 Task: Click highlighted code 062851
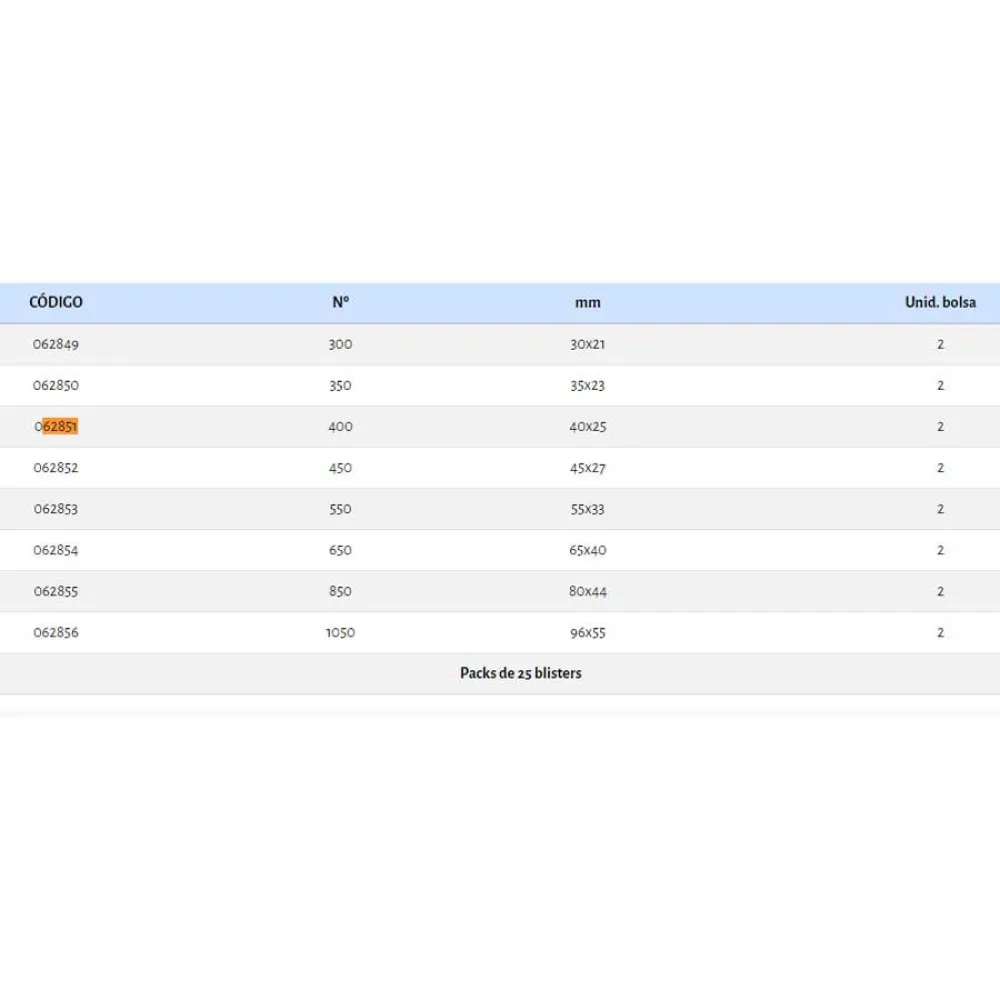coord(57,426)
